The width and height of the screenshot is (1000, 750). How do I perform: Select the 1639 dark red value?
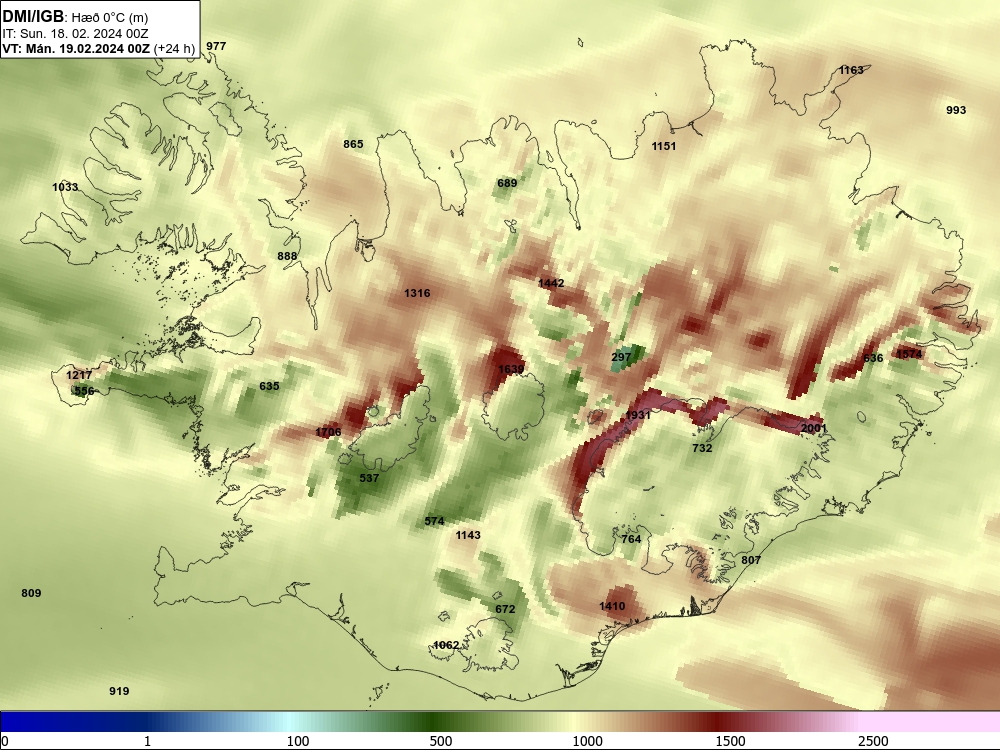click(x=511, y=369)
